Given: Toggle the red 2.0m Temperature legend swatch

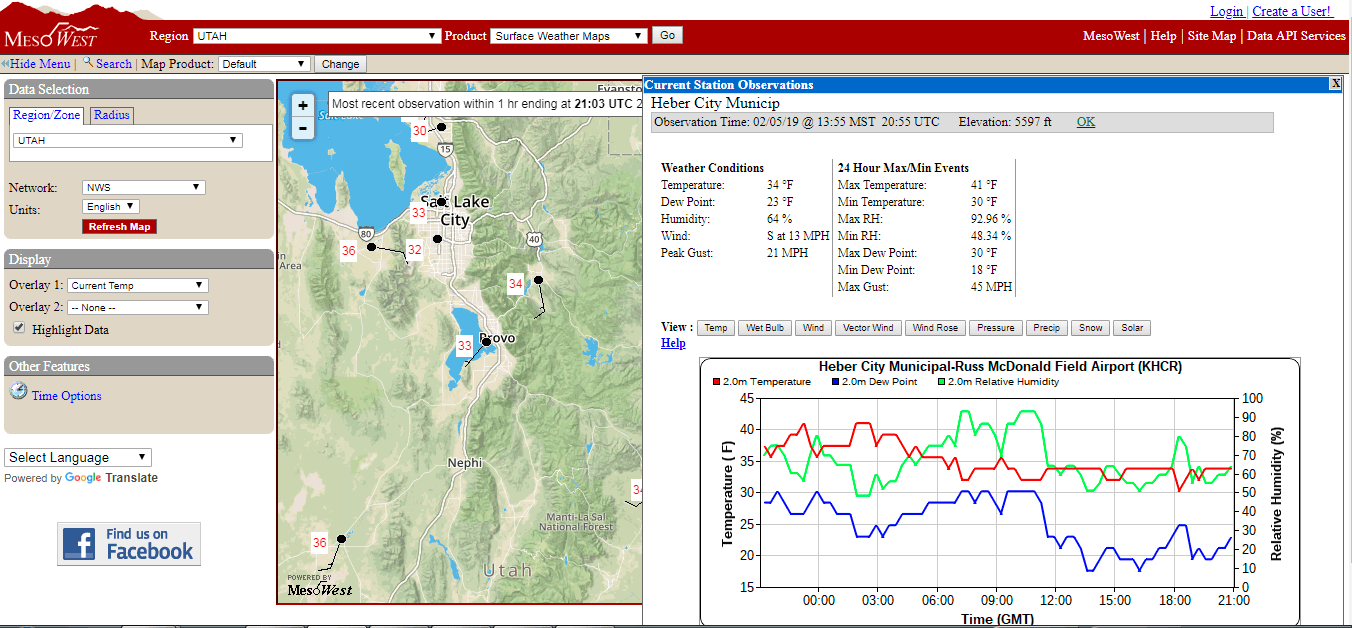Looking at the screenshot, I should (716, 382).
